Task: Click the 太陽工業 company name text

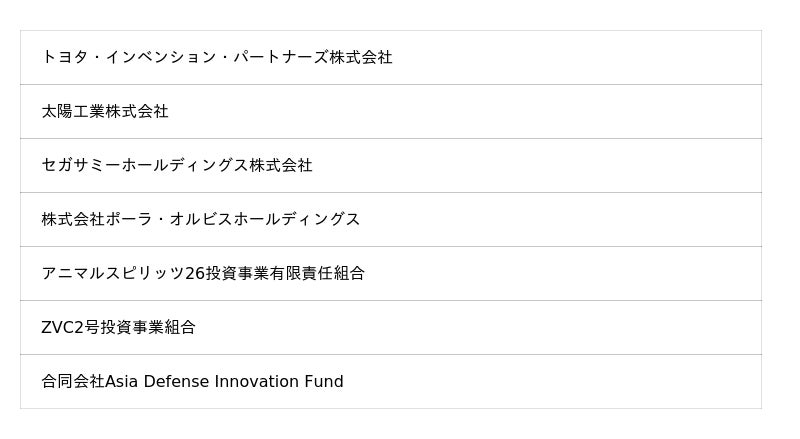Action: (73, 111)
